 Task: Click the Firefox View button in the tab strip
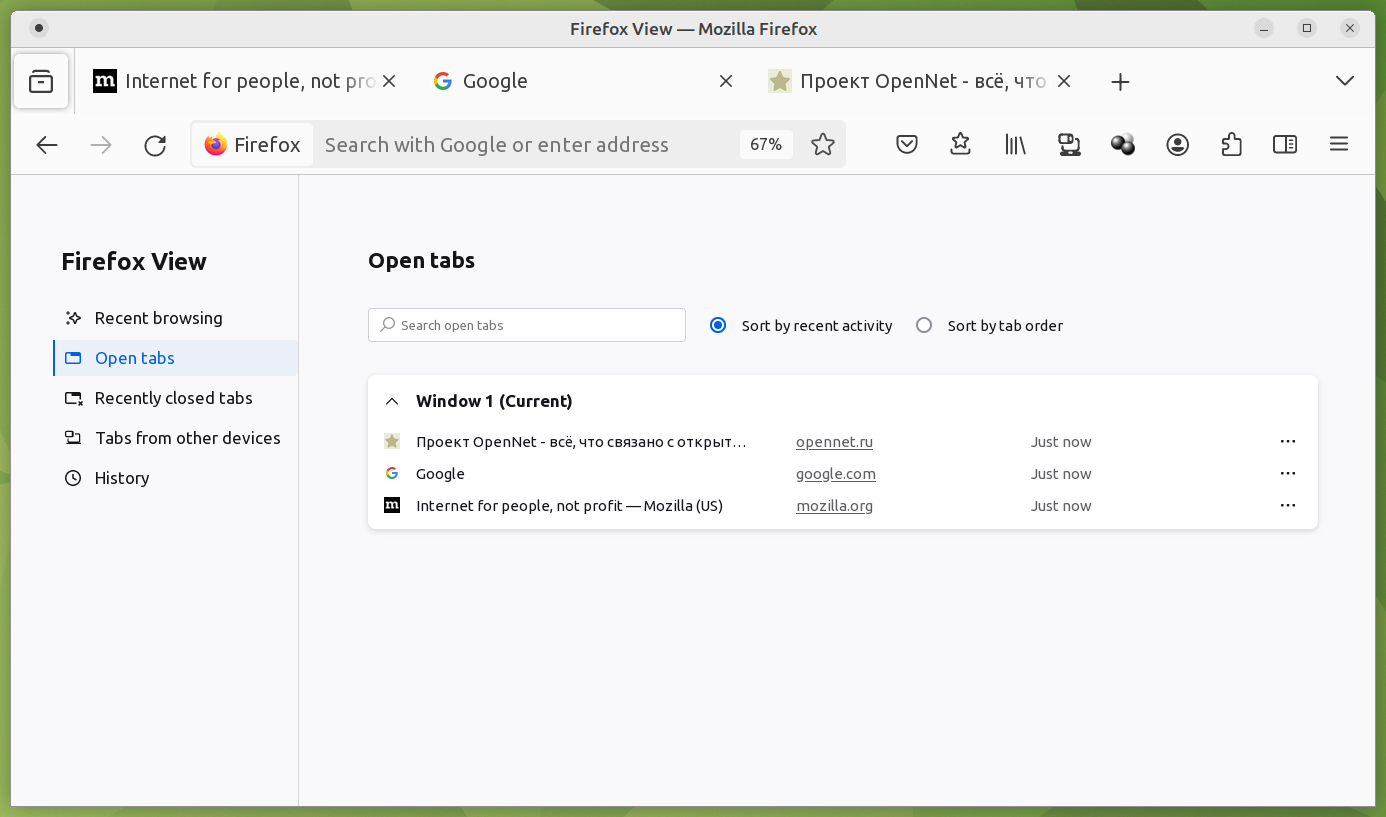pyautogui.click(x=41, y=81)
